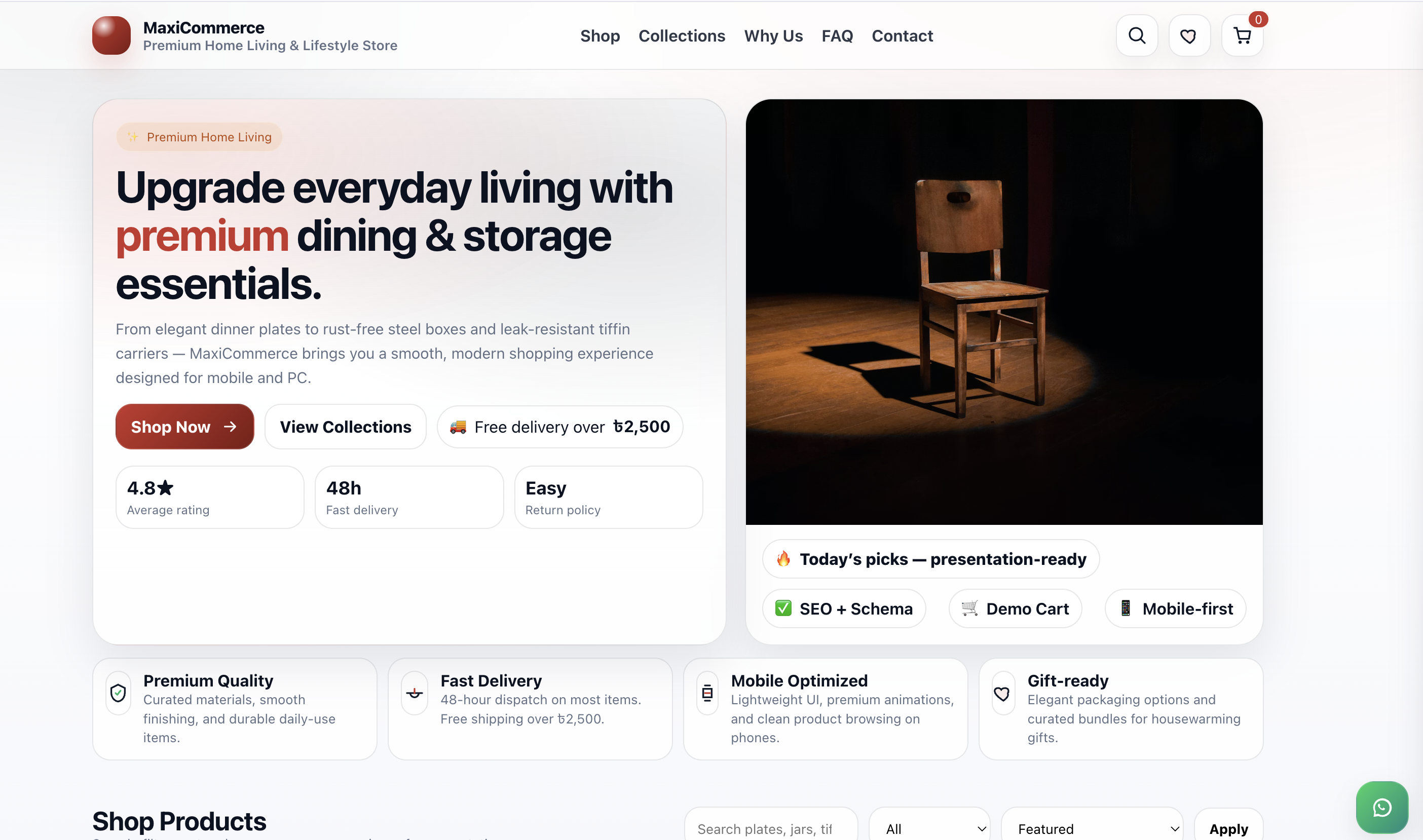
Task: Click the Gift-ready feature title
Action: tap(1068, 680)
